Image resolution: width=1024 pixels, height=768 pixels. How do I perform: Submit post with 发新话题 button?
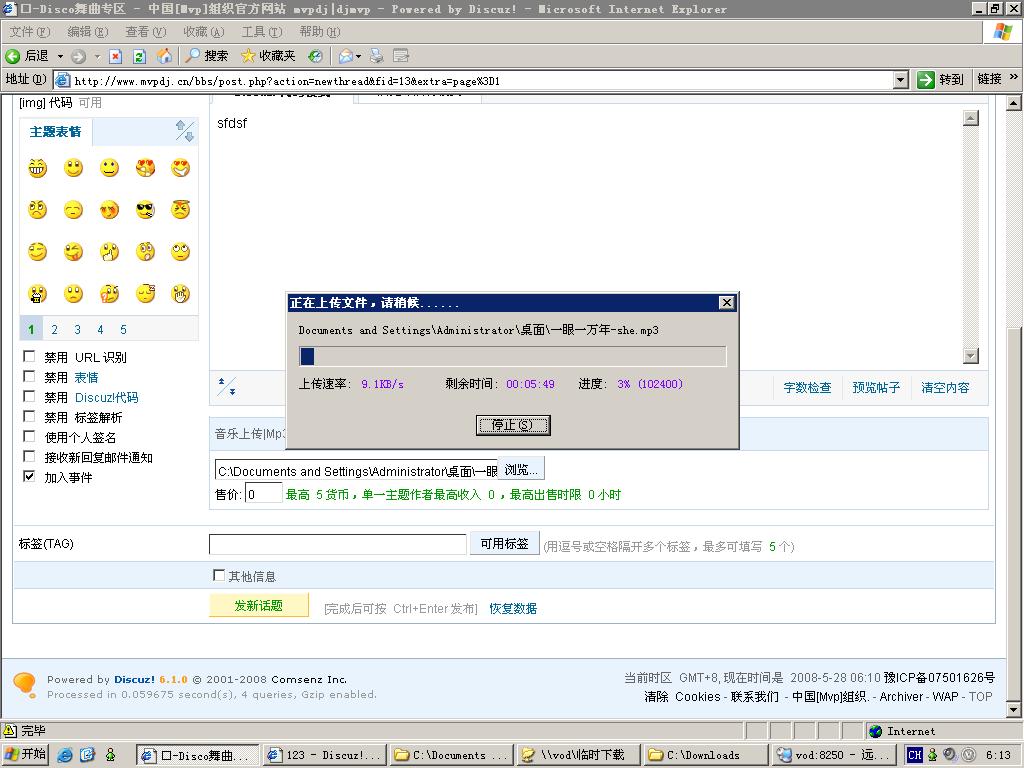click(x=258, y=605)
